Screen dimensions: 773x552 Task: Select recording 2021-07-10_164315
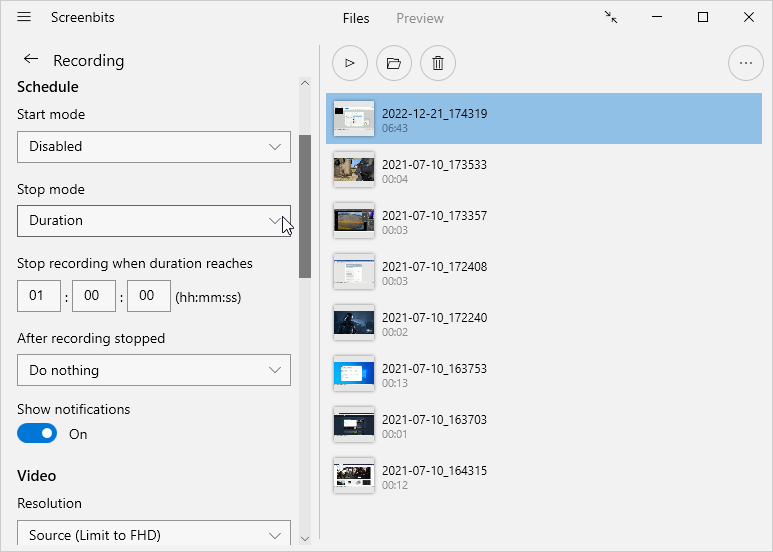coord(544,476)
